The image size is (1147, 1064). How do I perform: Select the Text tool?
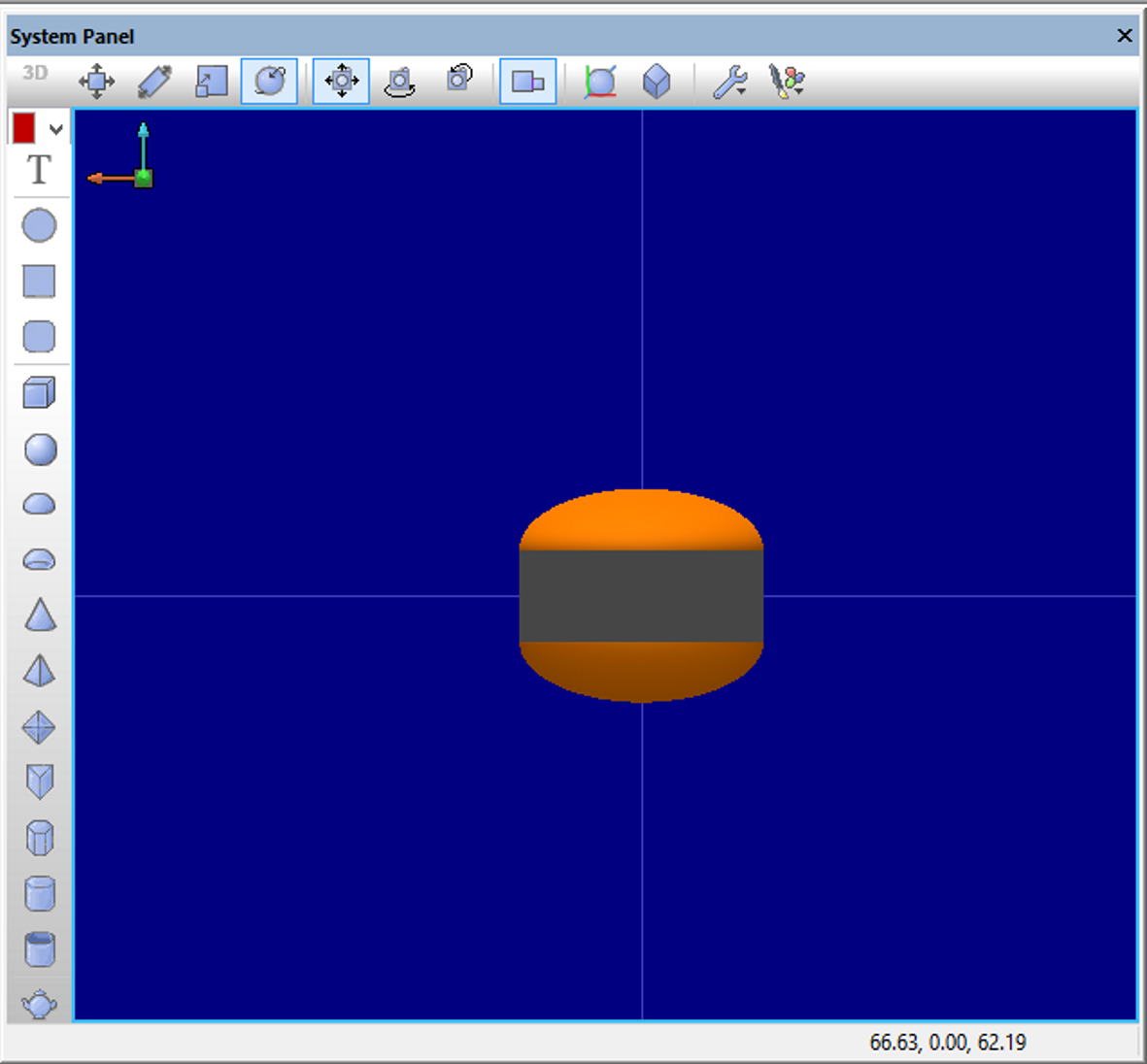[39, 170]
